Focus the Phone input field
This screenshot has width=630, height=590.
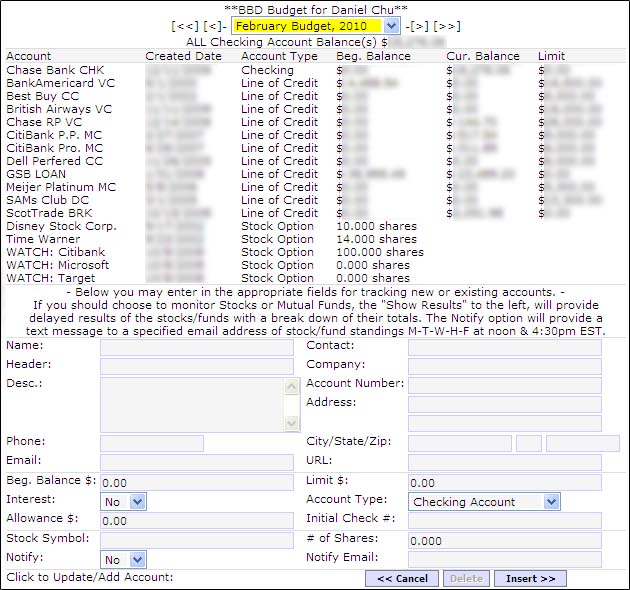point(152,443)
